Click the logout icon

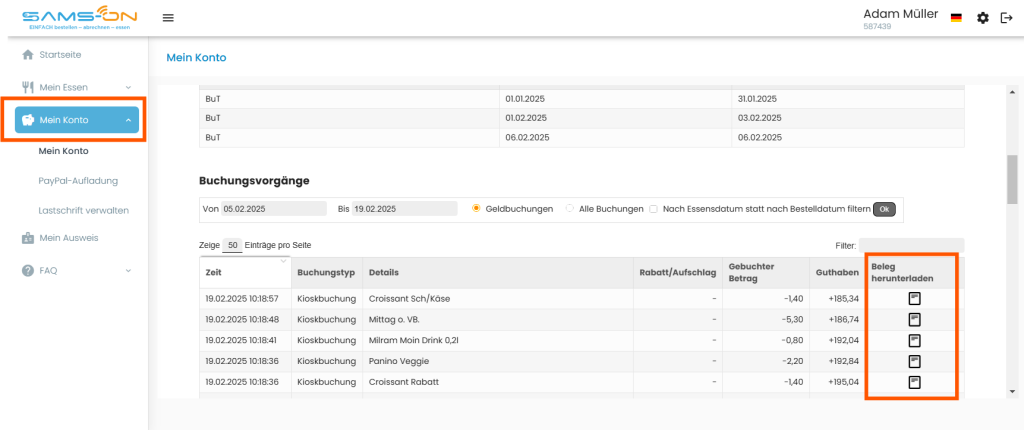(1006, 18)
